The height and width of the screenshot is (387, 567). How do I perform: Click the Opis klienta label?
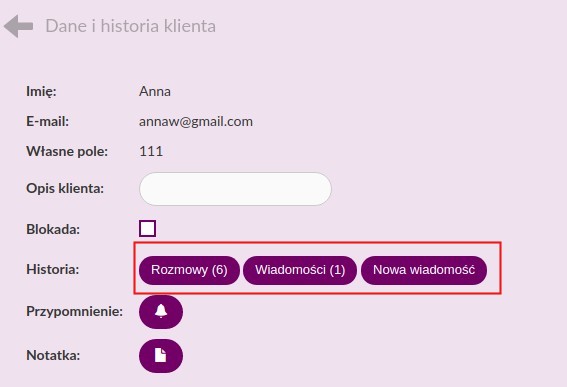(65, 188)
